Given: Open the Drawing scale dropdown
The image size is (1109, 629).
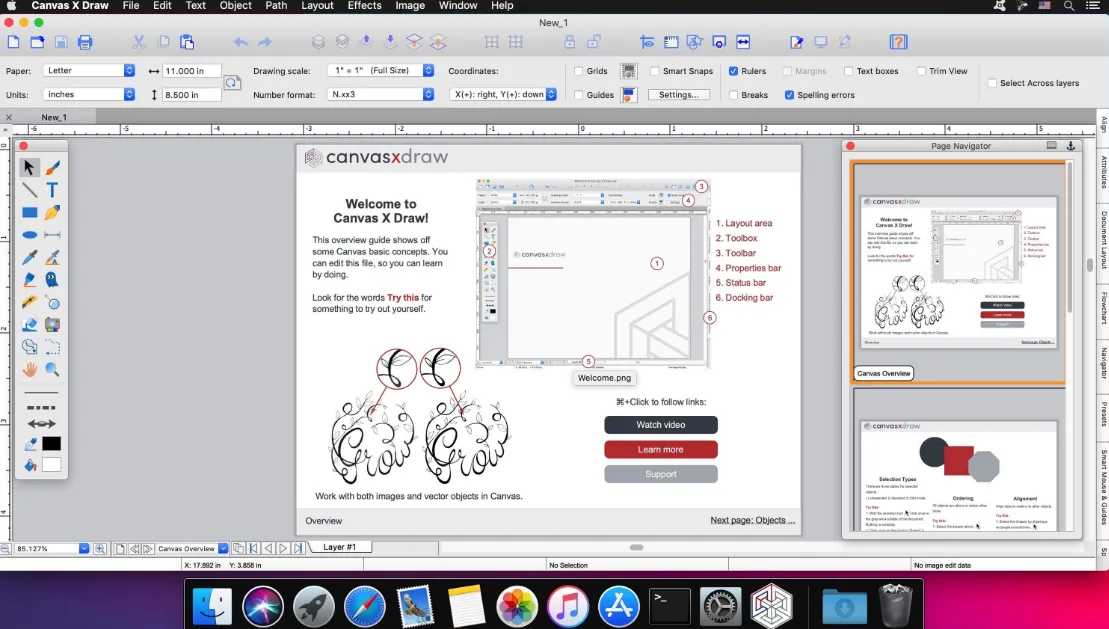Looking at the screenshot, I should 381,70.
